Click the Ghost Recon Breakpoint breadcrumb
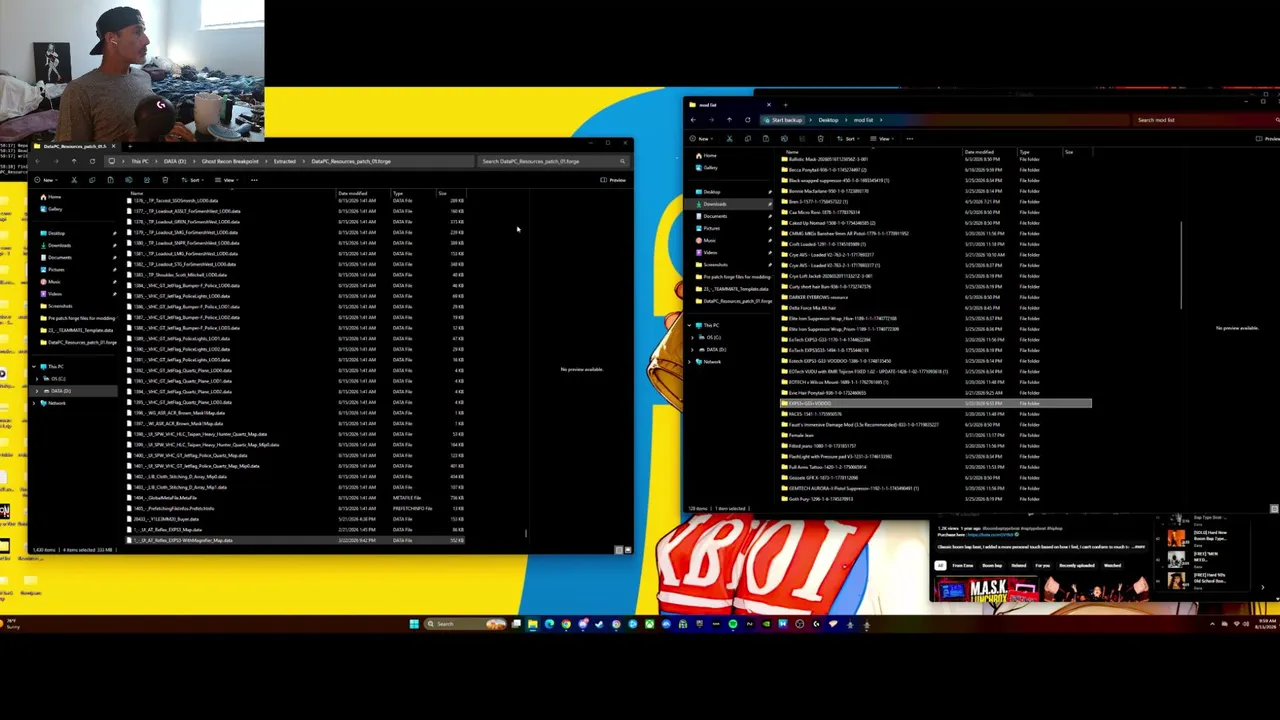1280x720 pixels. (229, 161)
